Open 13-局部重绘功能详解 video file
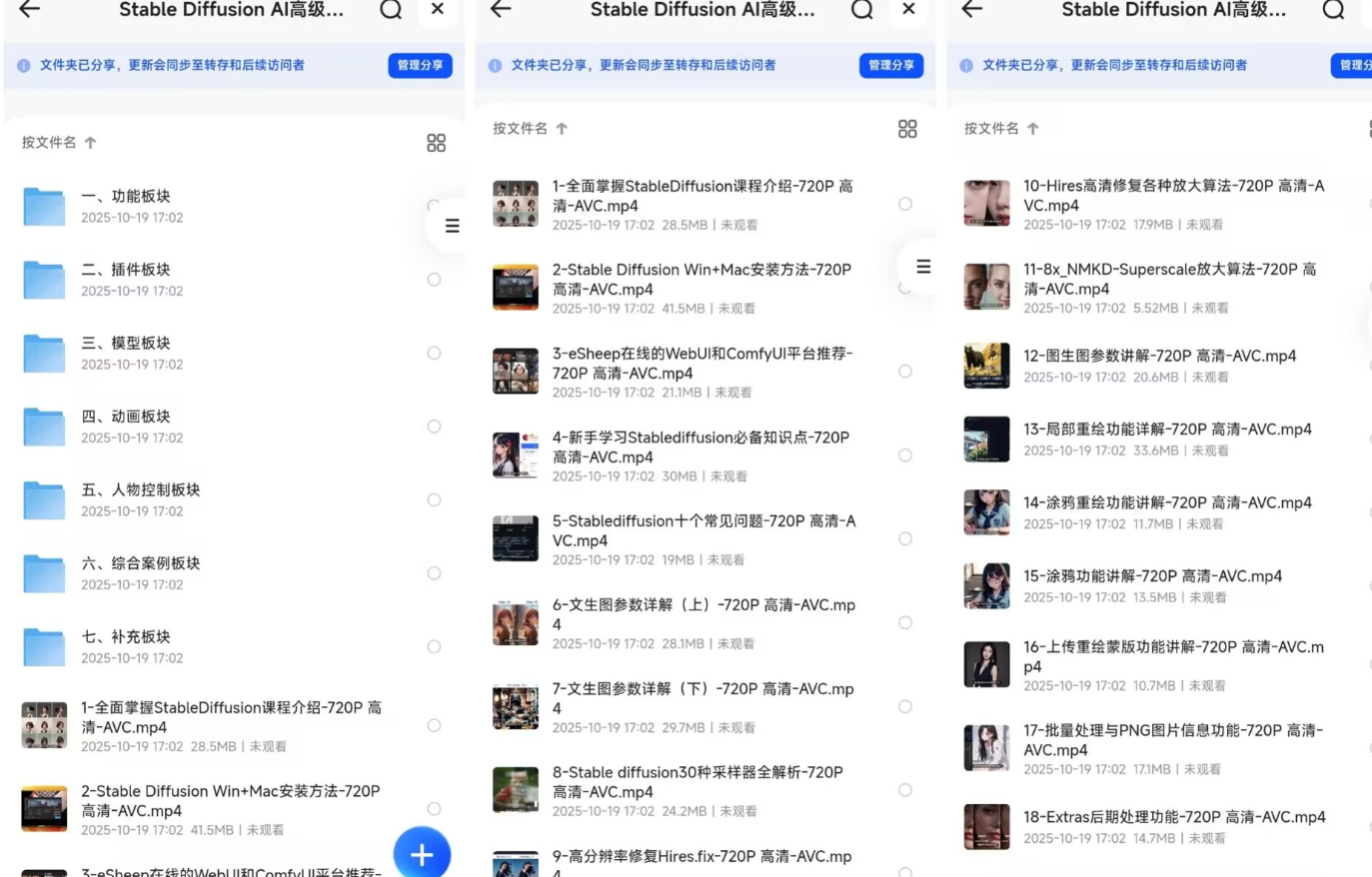 [1166, 430]
